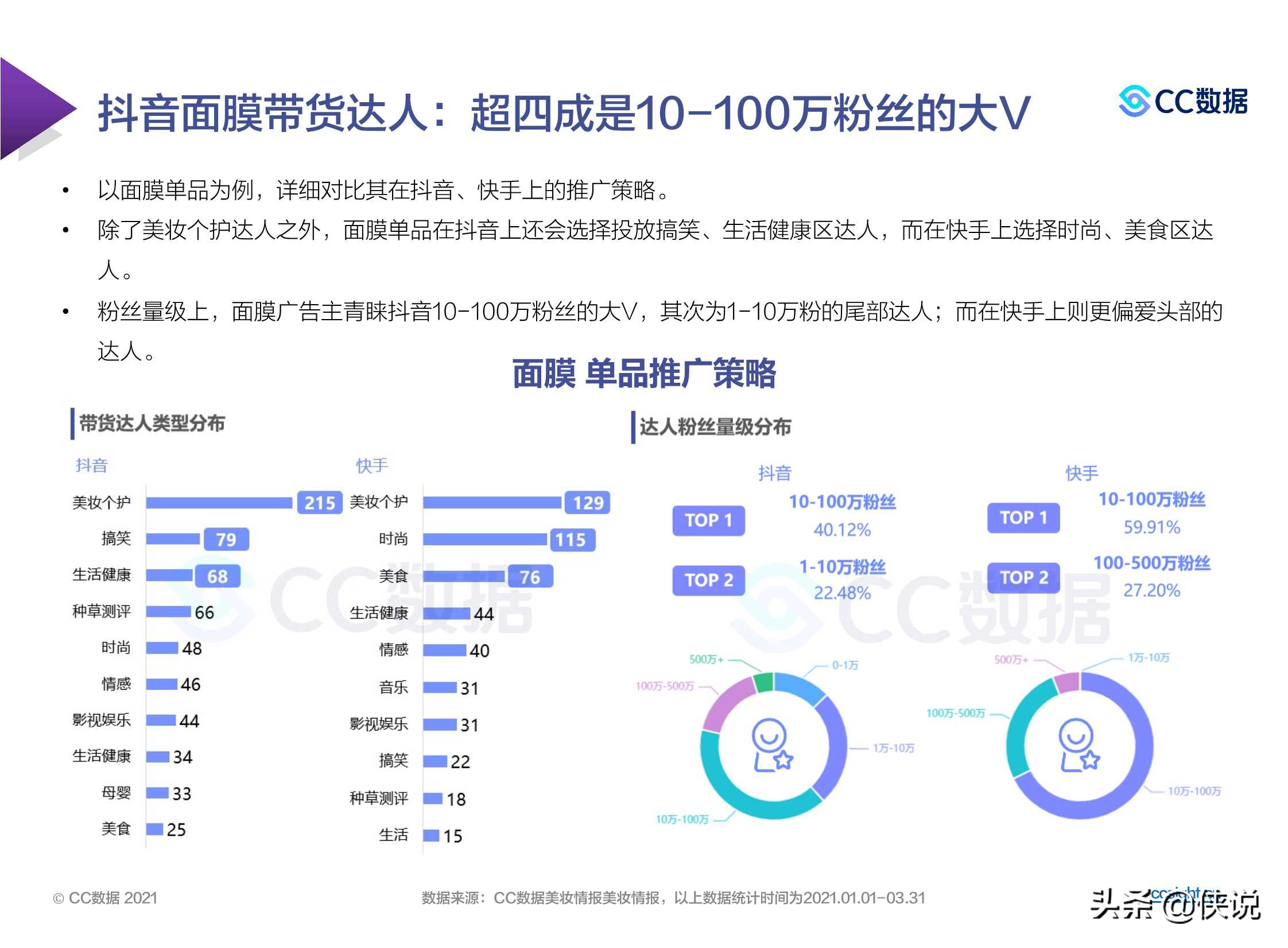
Task: Click the Douyin 情感 bar valued 46
Action: coord(162,684)
